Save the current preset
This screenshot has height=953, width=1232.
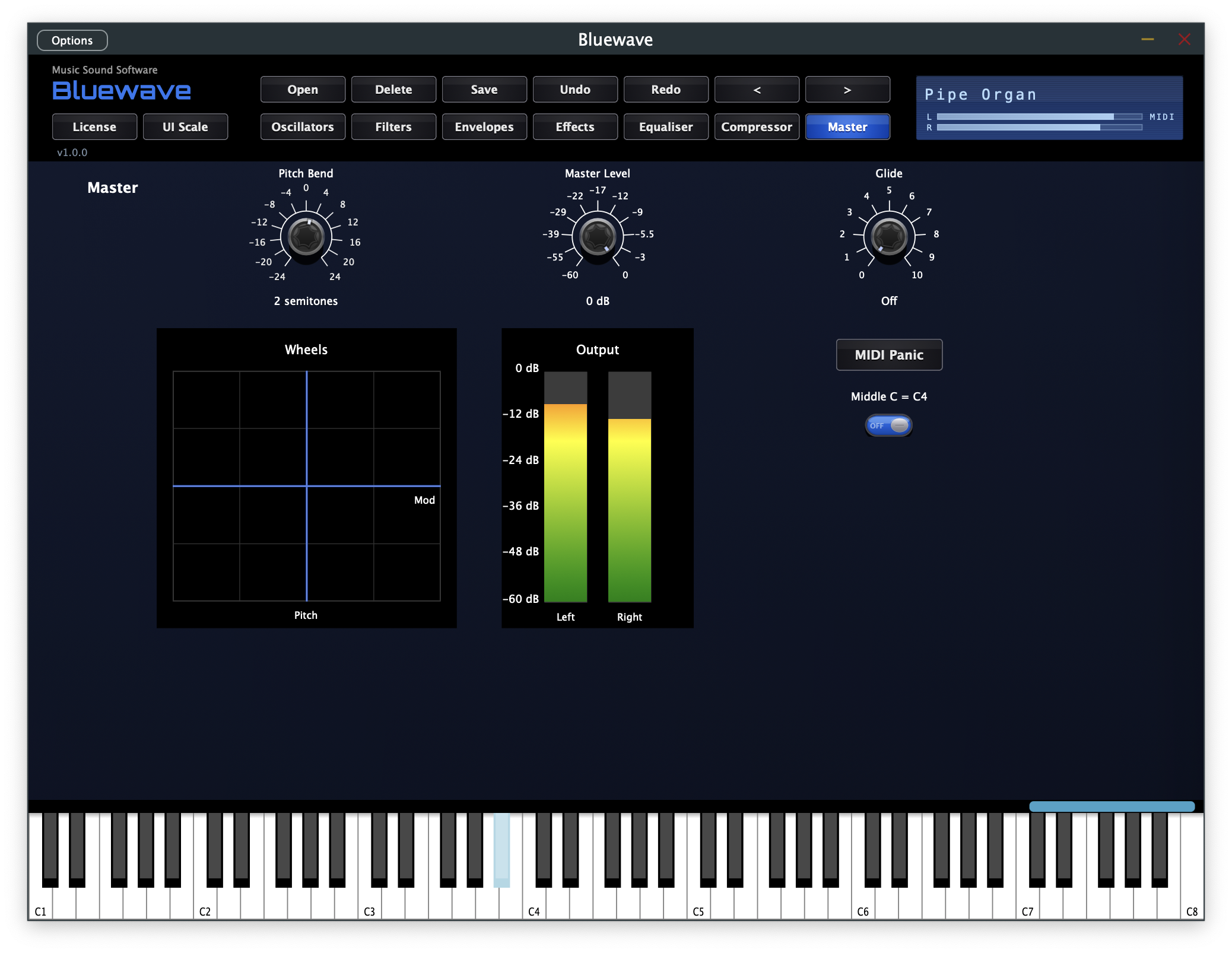(484, 90)
